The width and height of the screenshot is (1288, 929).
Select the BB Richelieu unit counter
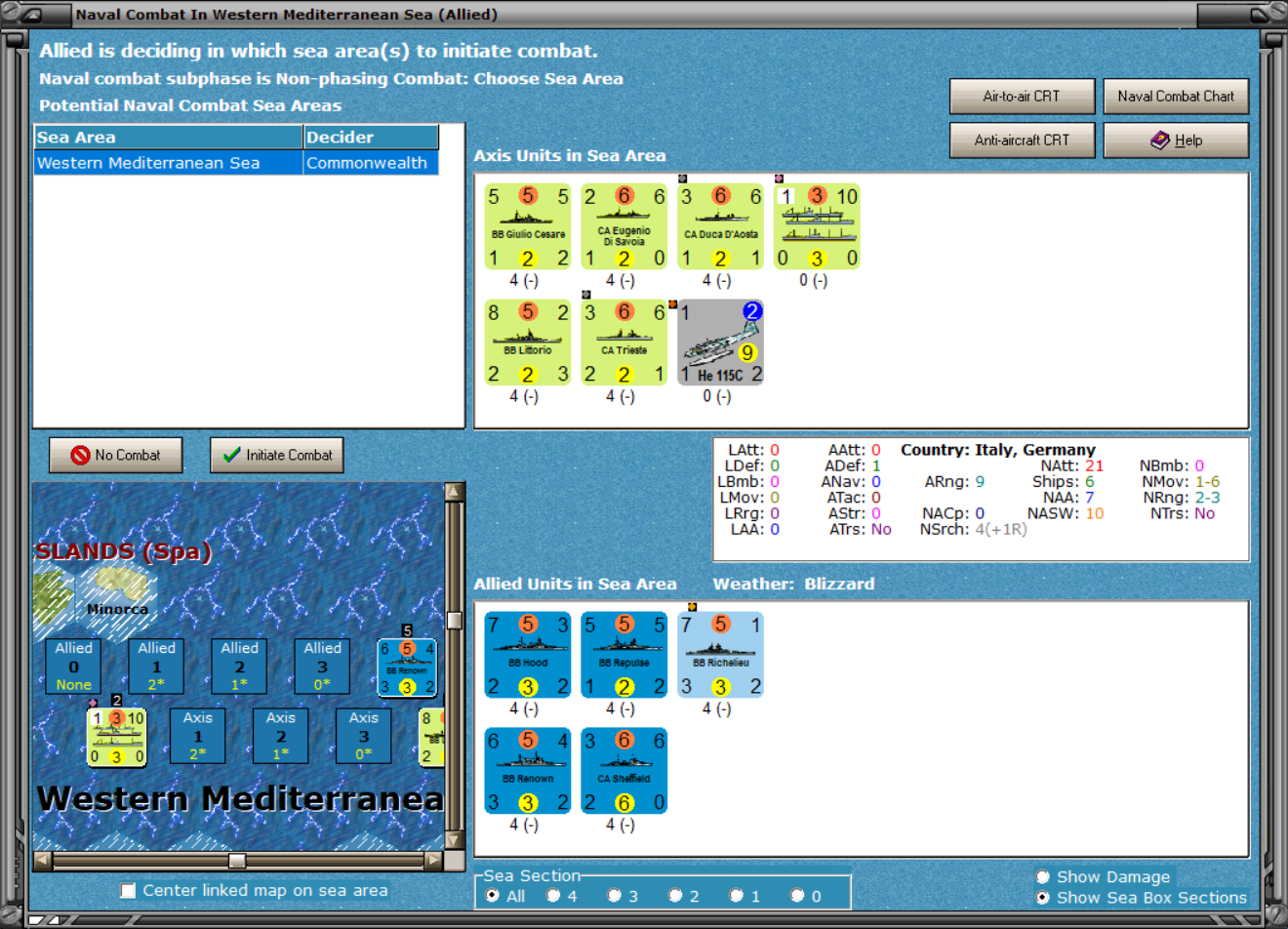(x=721, y=655)
